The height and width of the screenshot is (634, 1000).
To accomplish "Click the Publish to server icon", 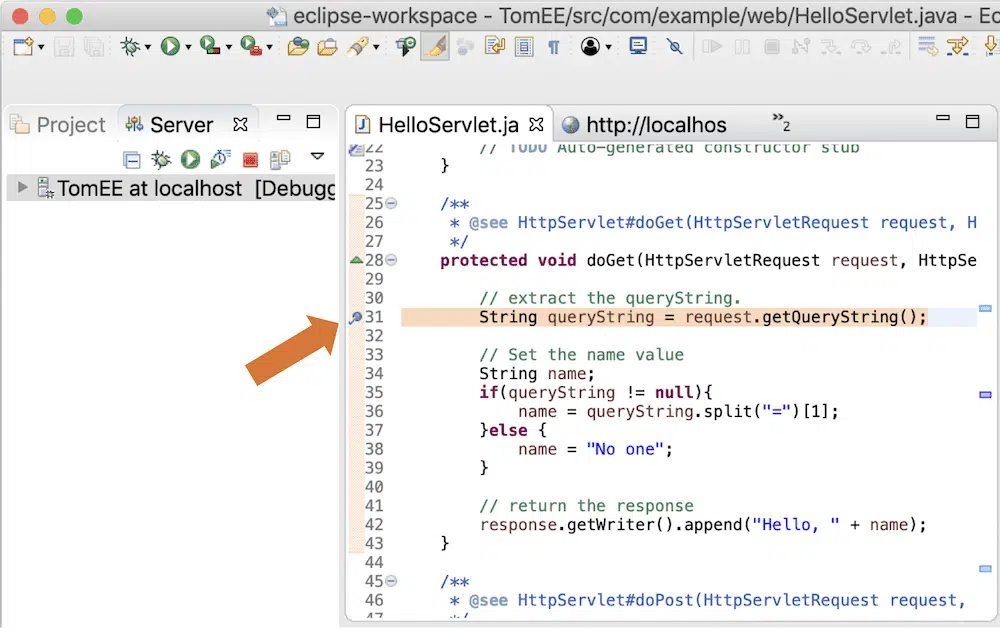I will [x=280, y=160].
